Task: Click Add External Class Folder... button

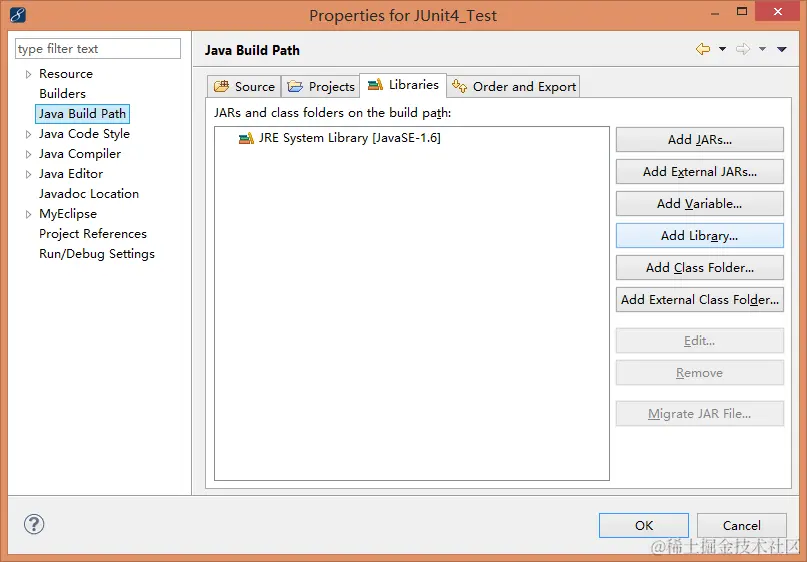Action: pyautogui.click(x=699, y=300)
